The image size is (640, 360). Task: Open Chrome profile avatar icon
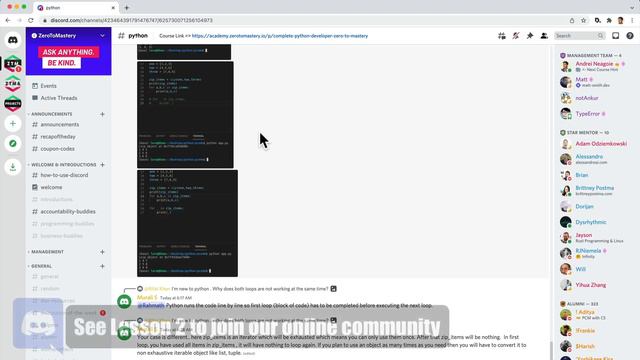pyautogui.click(x=620, y=20)
